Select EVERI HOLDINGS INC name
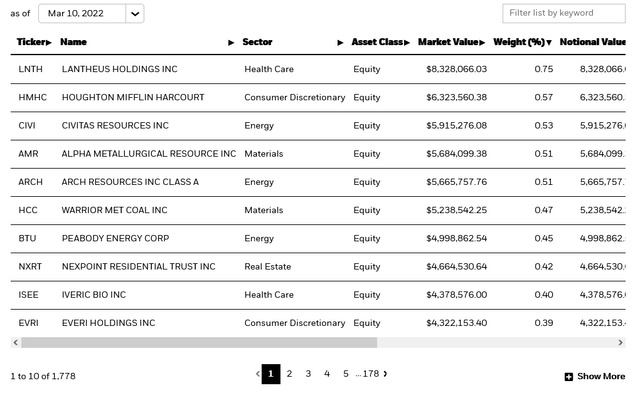Image resolution: width=640 pixels, height=398 pixels. [x=109, y=322]
